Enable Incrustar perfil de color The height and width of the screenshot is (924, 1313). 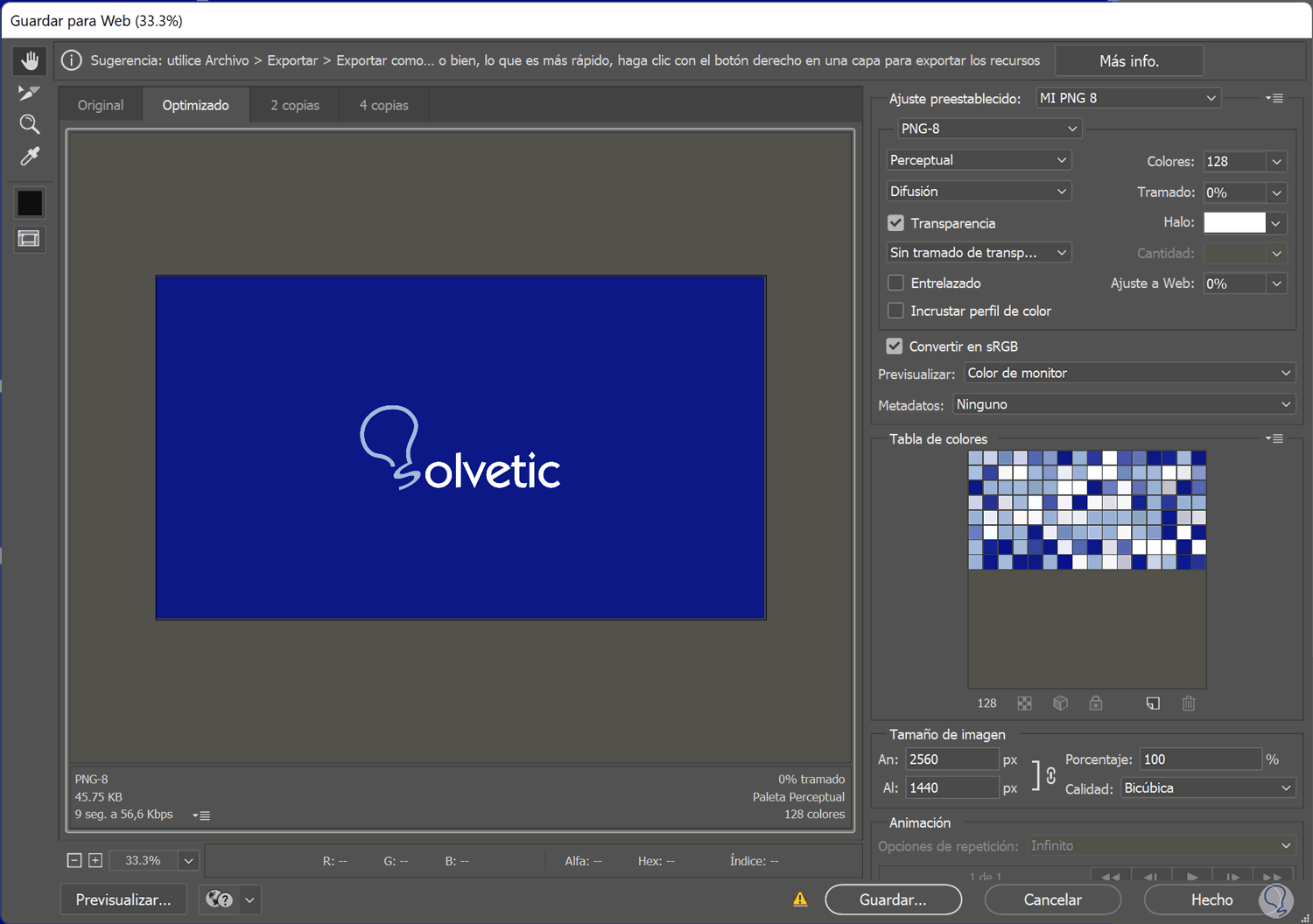895,311
